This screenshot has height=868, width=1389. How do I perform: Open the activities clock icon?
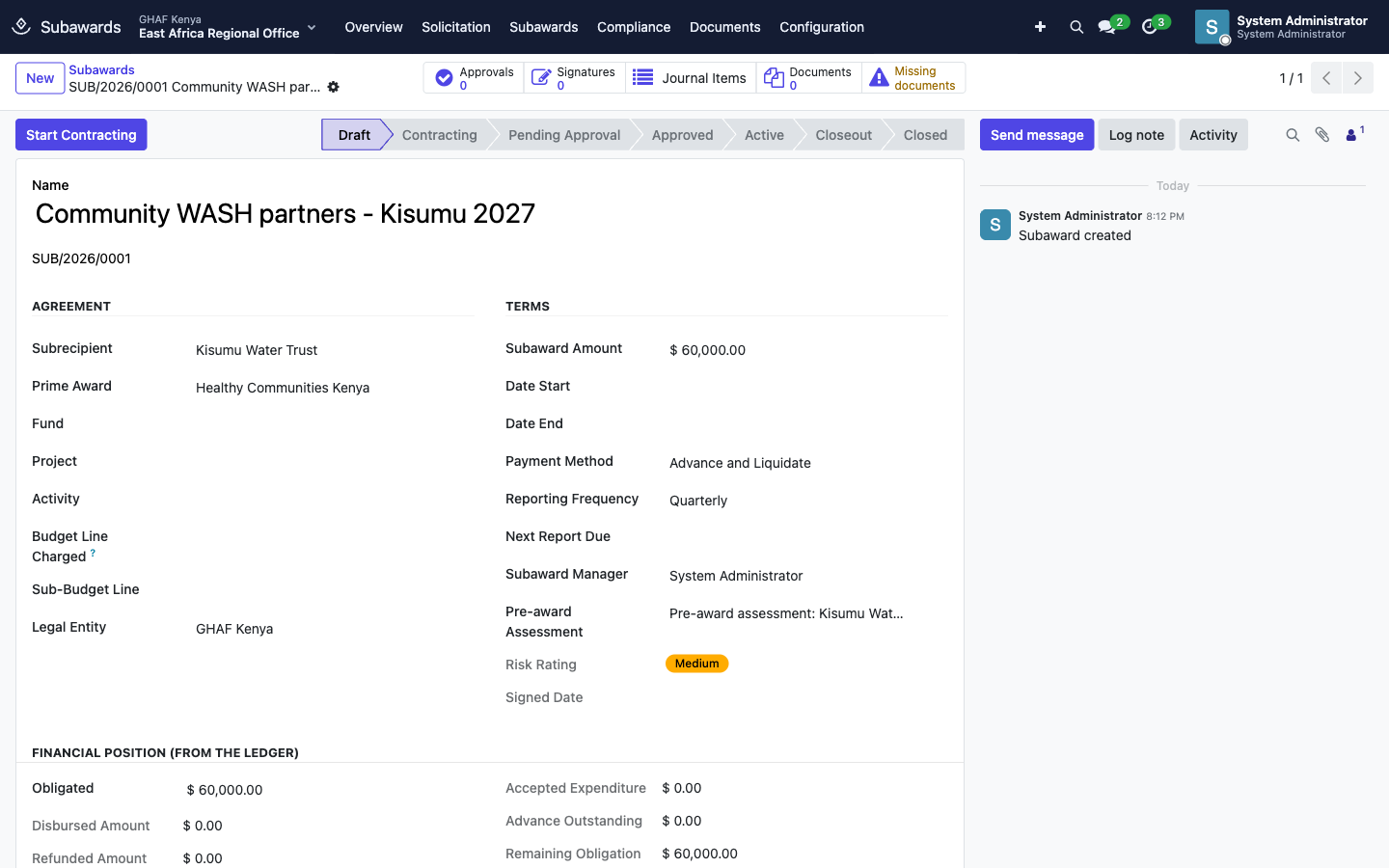click(1149, 27)
